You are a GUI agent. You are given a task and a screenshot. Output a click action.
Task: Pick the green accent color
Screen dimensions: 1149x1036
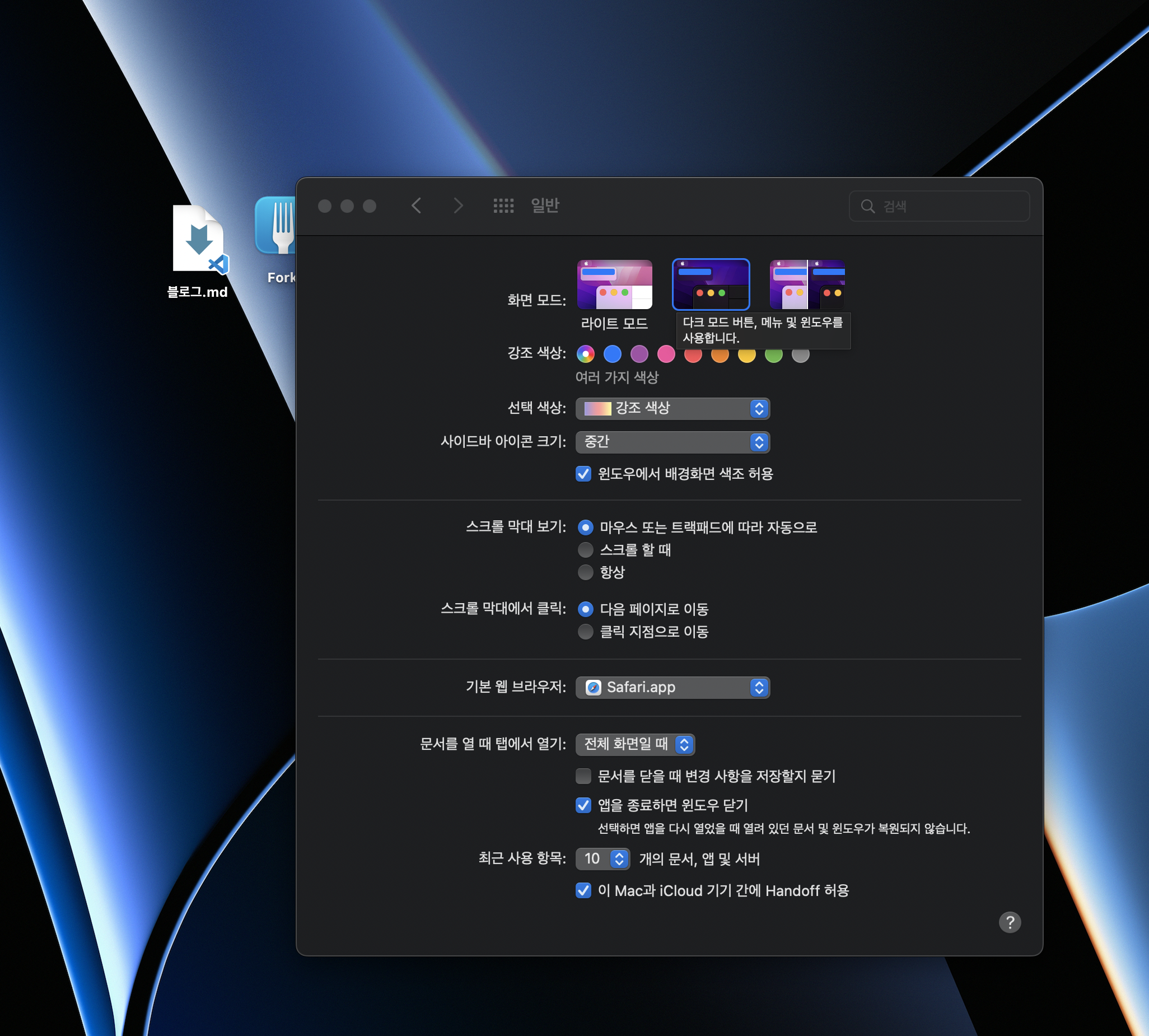773,356
